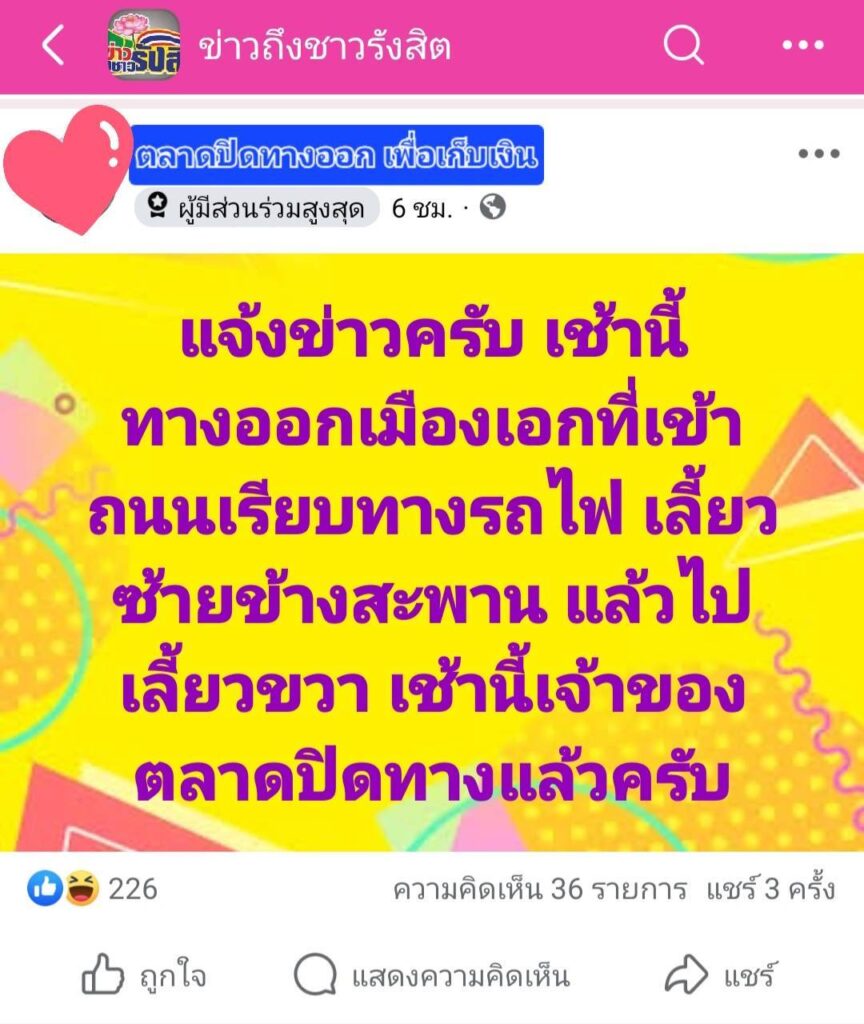Viewport: 864px width, 1024px height.
Task: Tap the ผู้มีส่วนร่วมสูงสุด badge
Action: [257, 208]
